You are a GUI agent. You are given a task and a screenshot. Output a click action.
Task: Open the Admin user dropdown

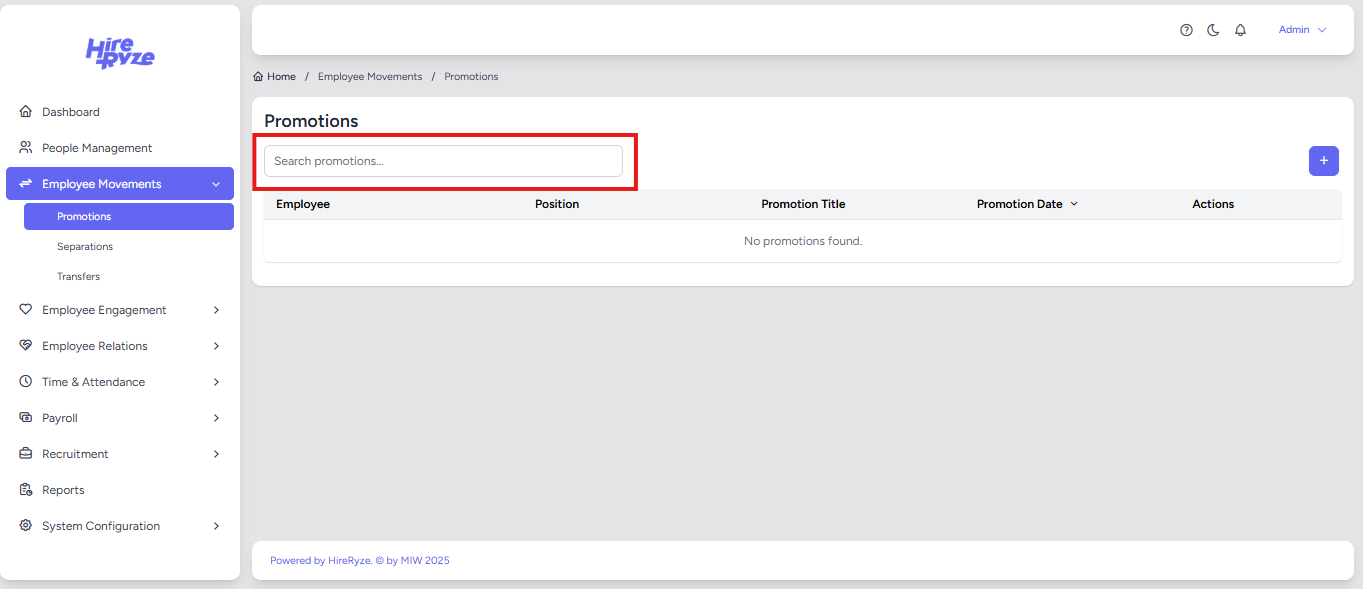[x=1302, y=30]
